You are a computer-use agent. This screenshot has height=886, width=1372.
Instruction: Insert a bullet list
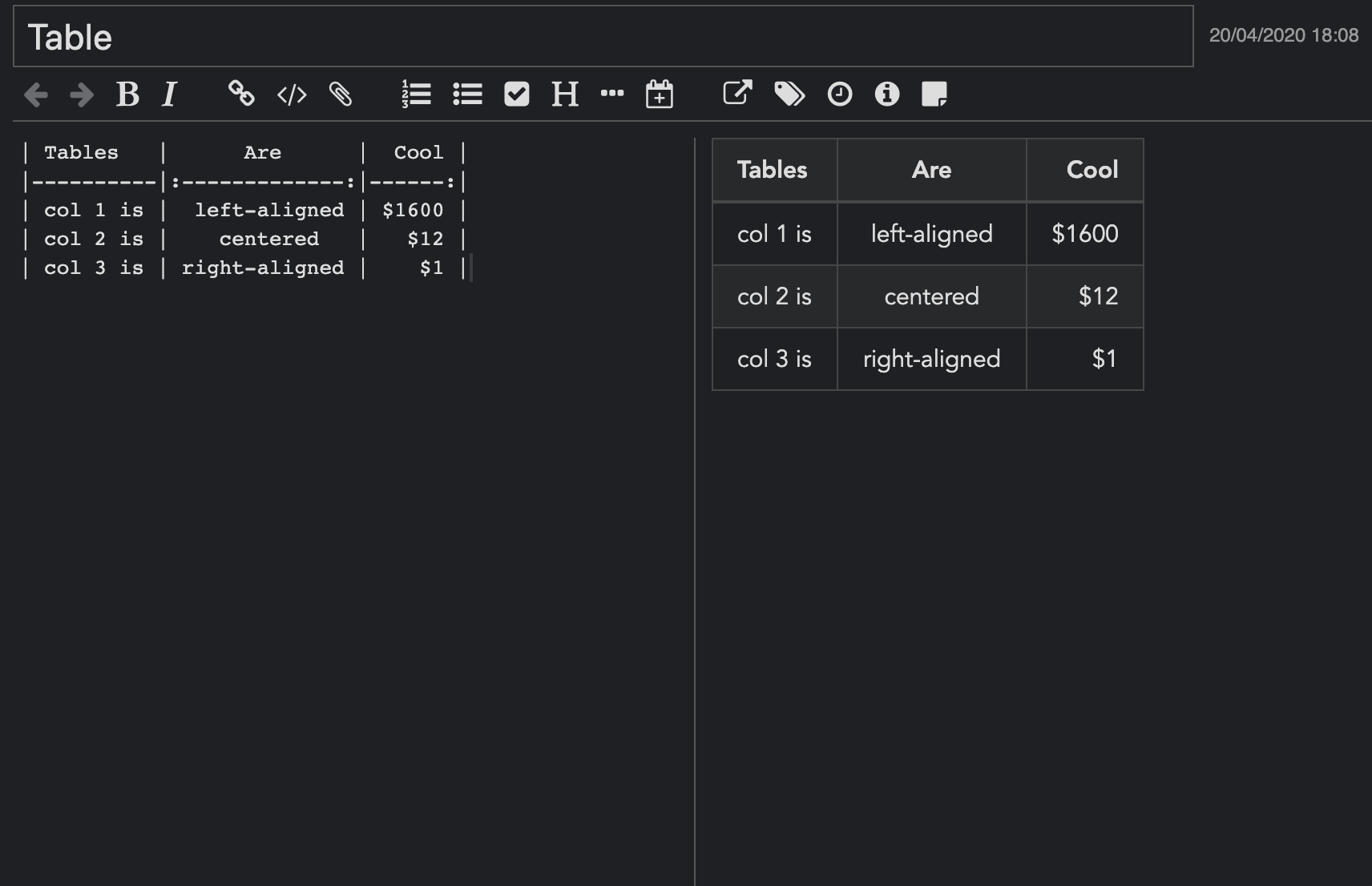click(467, 95)
